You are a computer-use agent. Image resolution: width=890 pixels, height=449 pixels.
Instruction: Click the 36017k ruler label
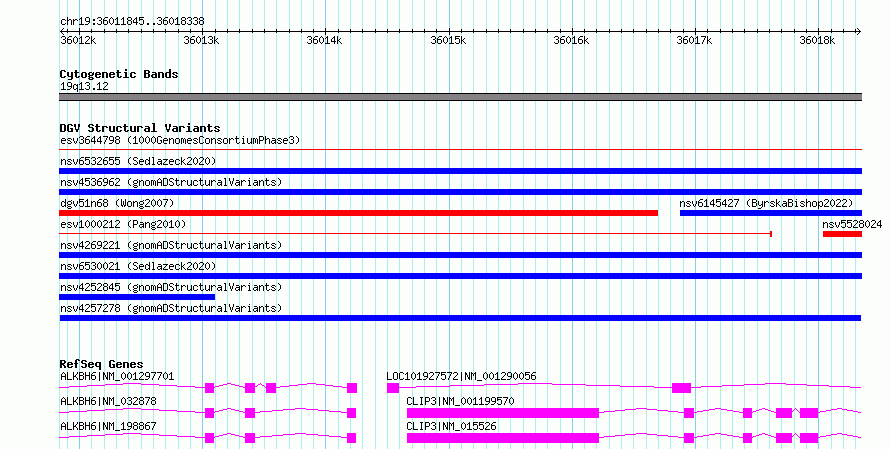pyautogui.click(x=694, y=40)
